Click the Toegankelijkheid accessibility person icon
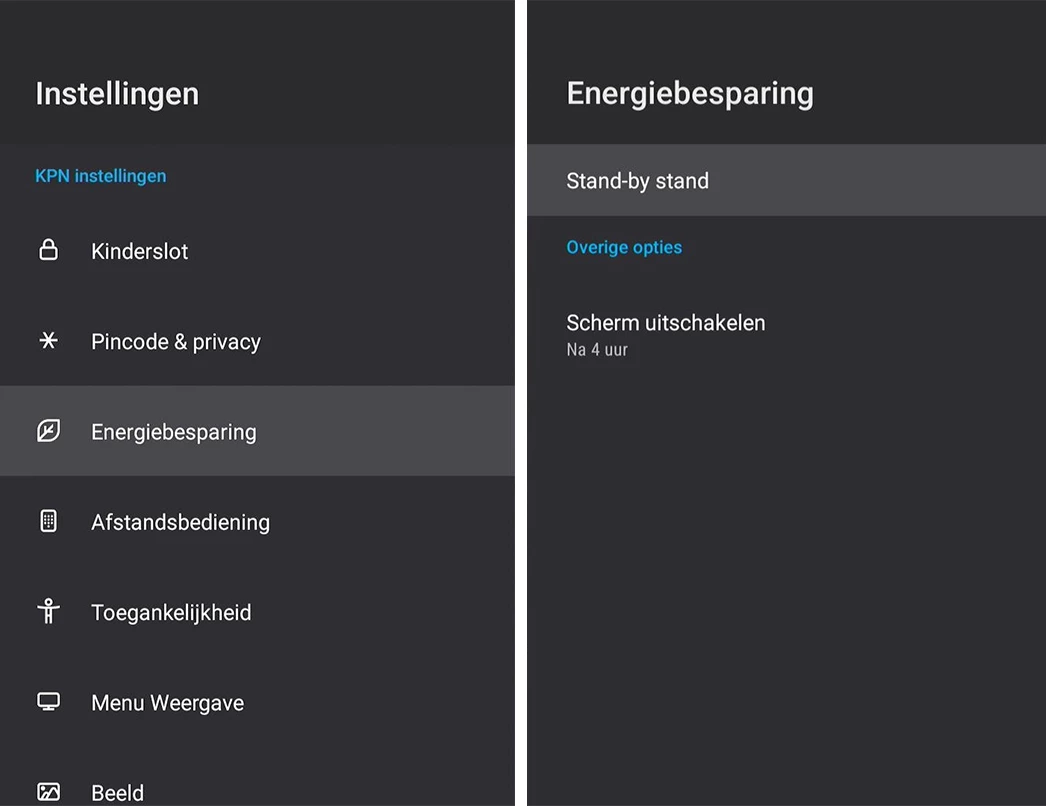 [x=48, y=612]
